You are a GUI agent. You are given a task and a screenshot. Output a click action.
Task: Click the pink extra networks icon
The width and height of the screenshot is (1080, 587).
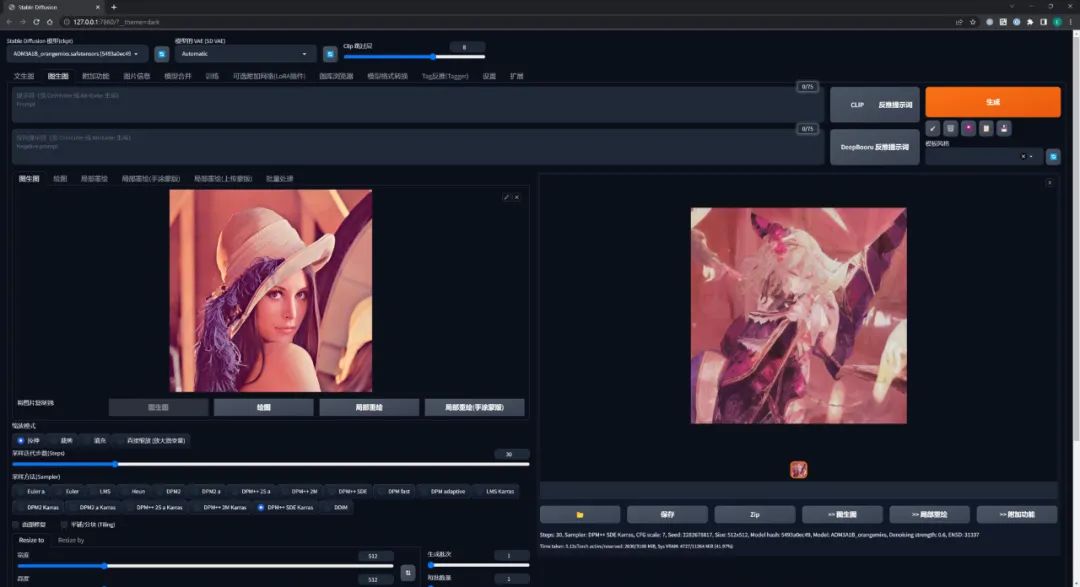[968, 128]
